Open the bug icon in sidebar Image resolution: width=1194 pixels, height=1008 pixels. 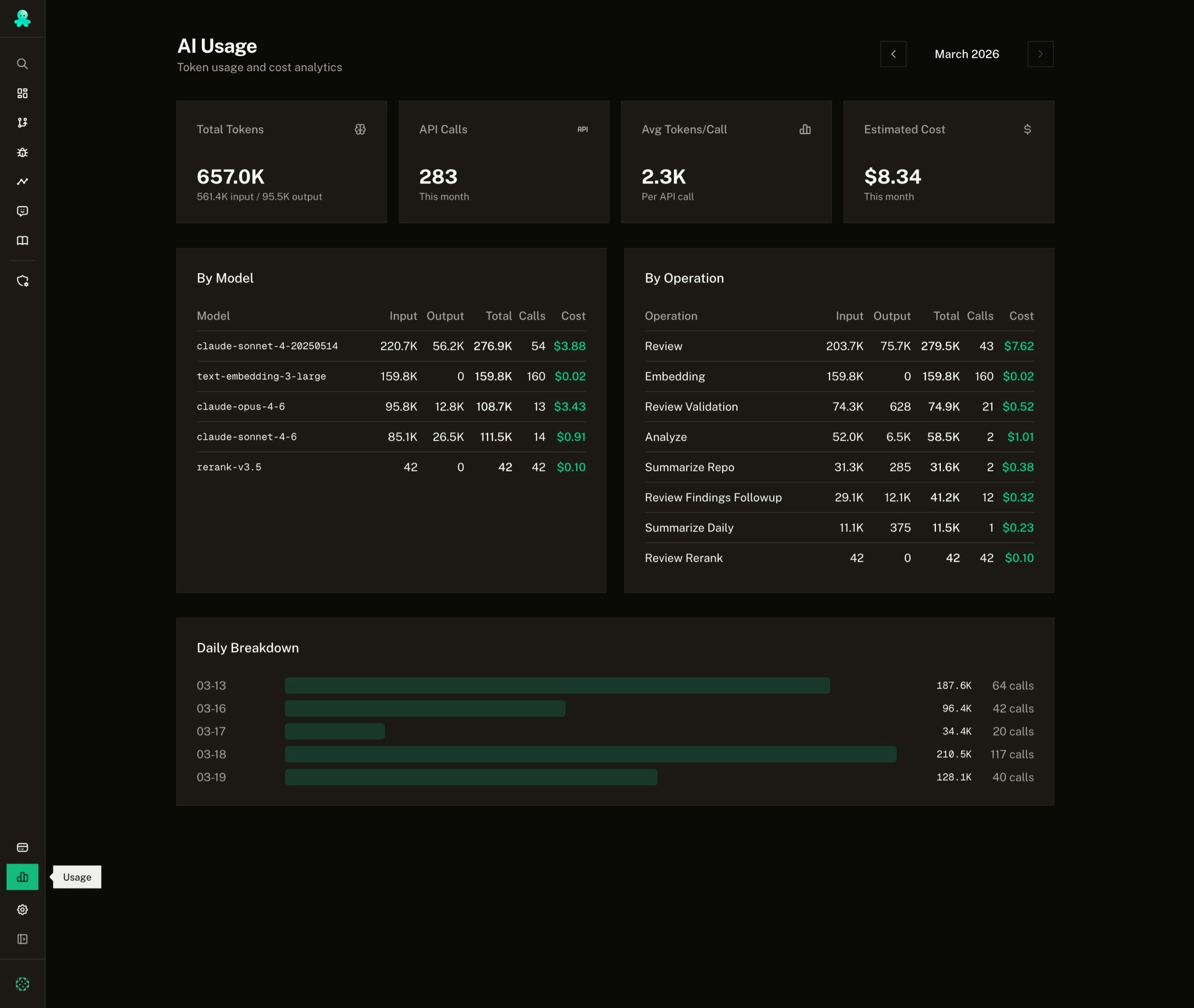[x=22, y=153]
